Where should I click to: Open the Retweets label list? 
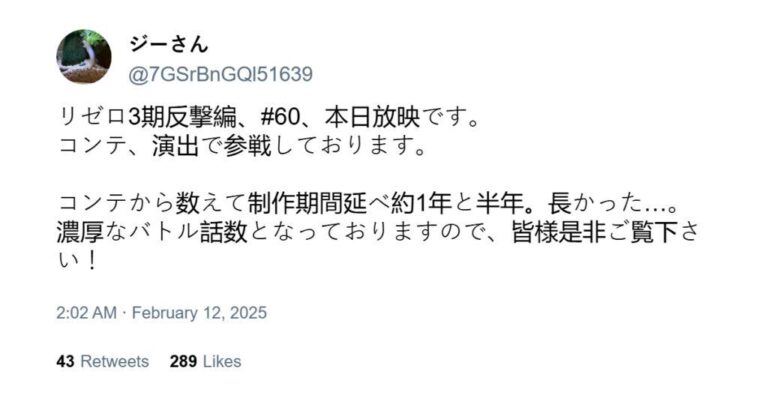click(114, 361)
